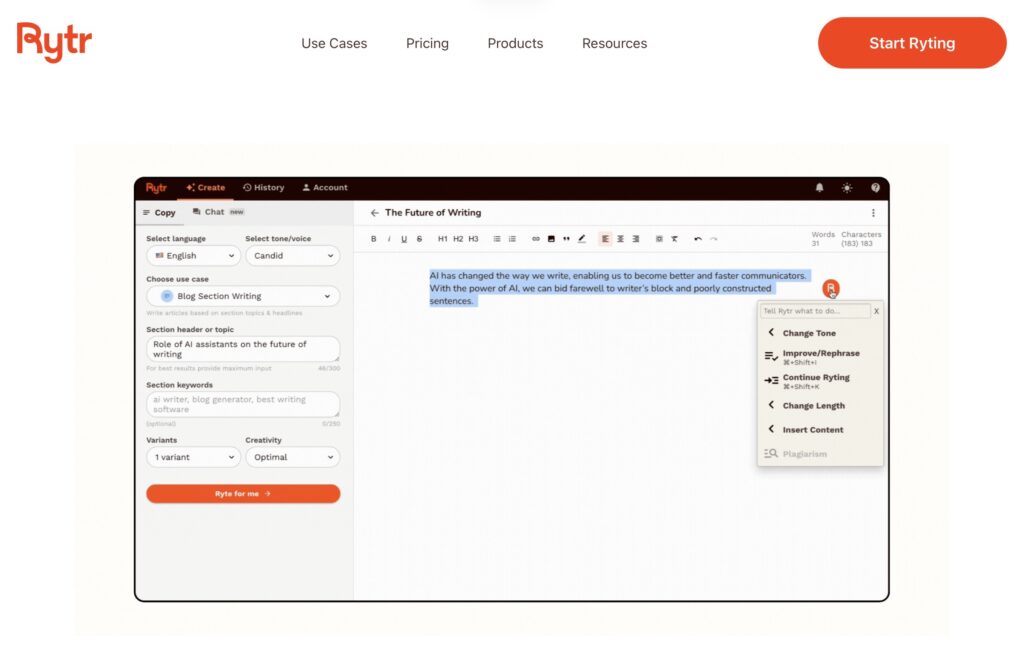Click the Rytr logo in the app bar
Screen dimensions: 1024x666
click(156, 188)
